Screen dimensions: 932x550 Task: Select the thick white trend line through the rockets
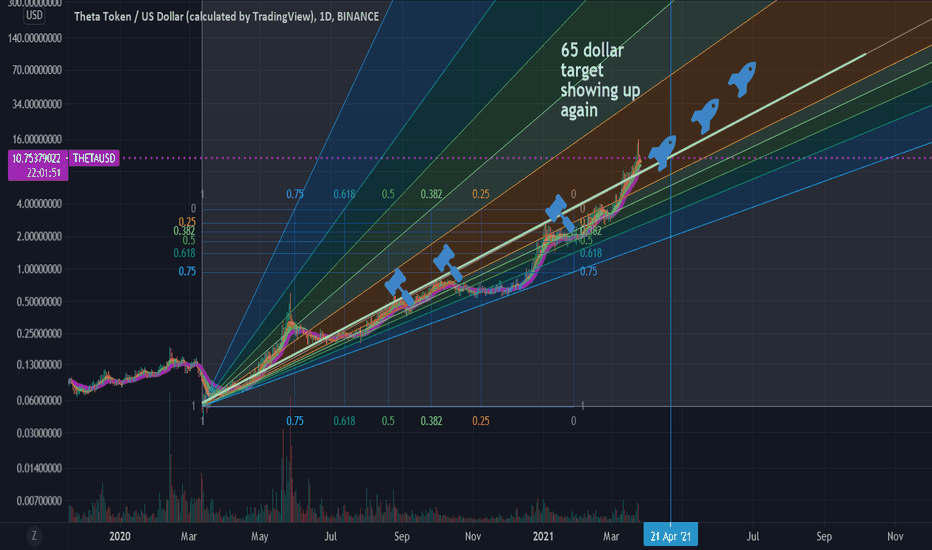(x=535, y=229)
